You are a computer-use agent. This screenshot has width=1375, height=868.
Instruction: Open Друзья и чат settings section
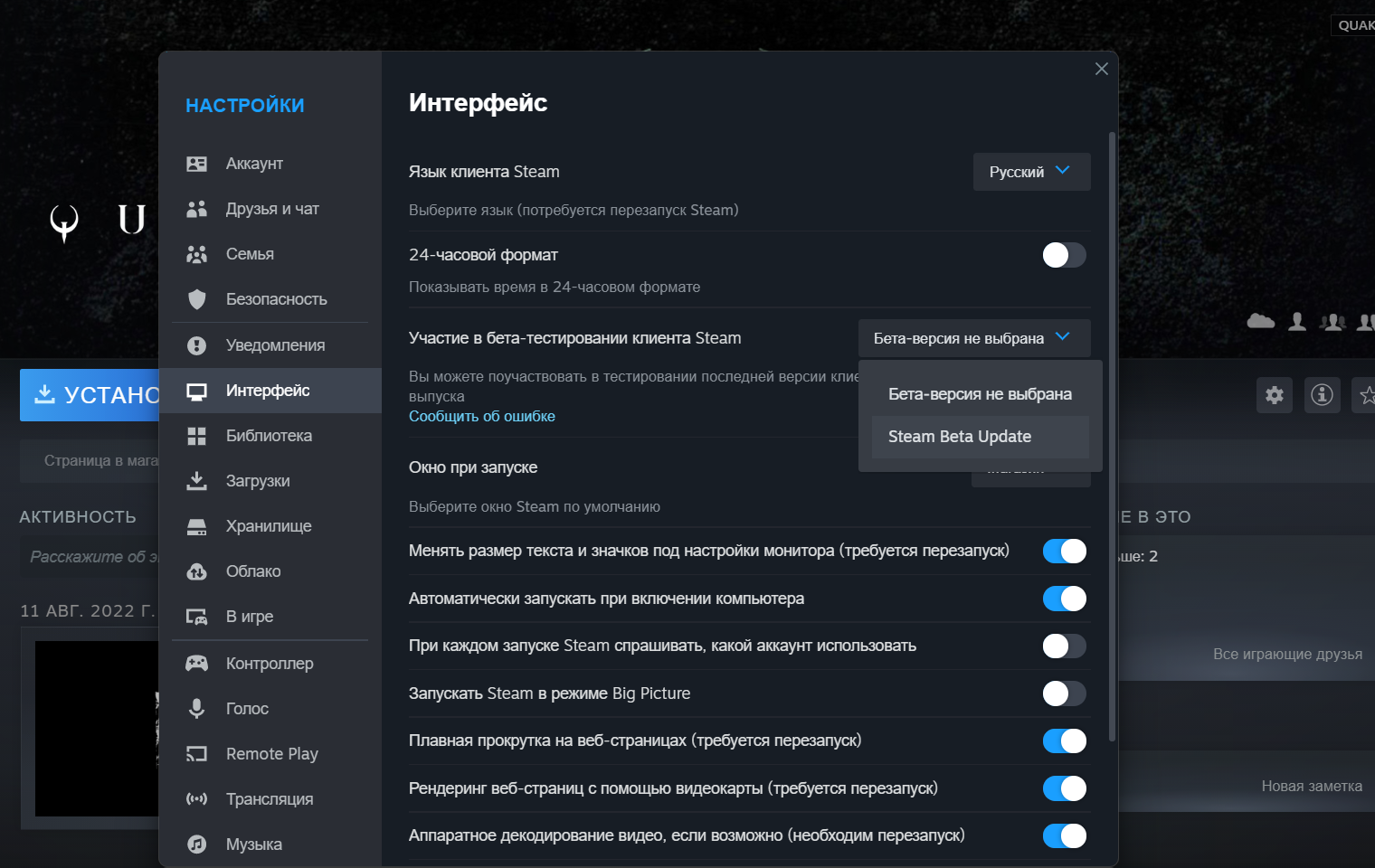click(x=270, y=209)
